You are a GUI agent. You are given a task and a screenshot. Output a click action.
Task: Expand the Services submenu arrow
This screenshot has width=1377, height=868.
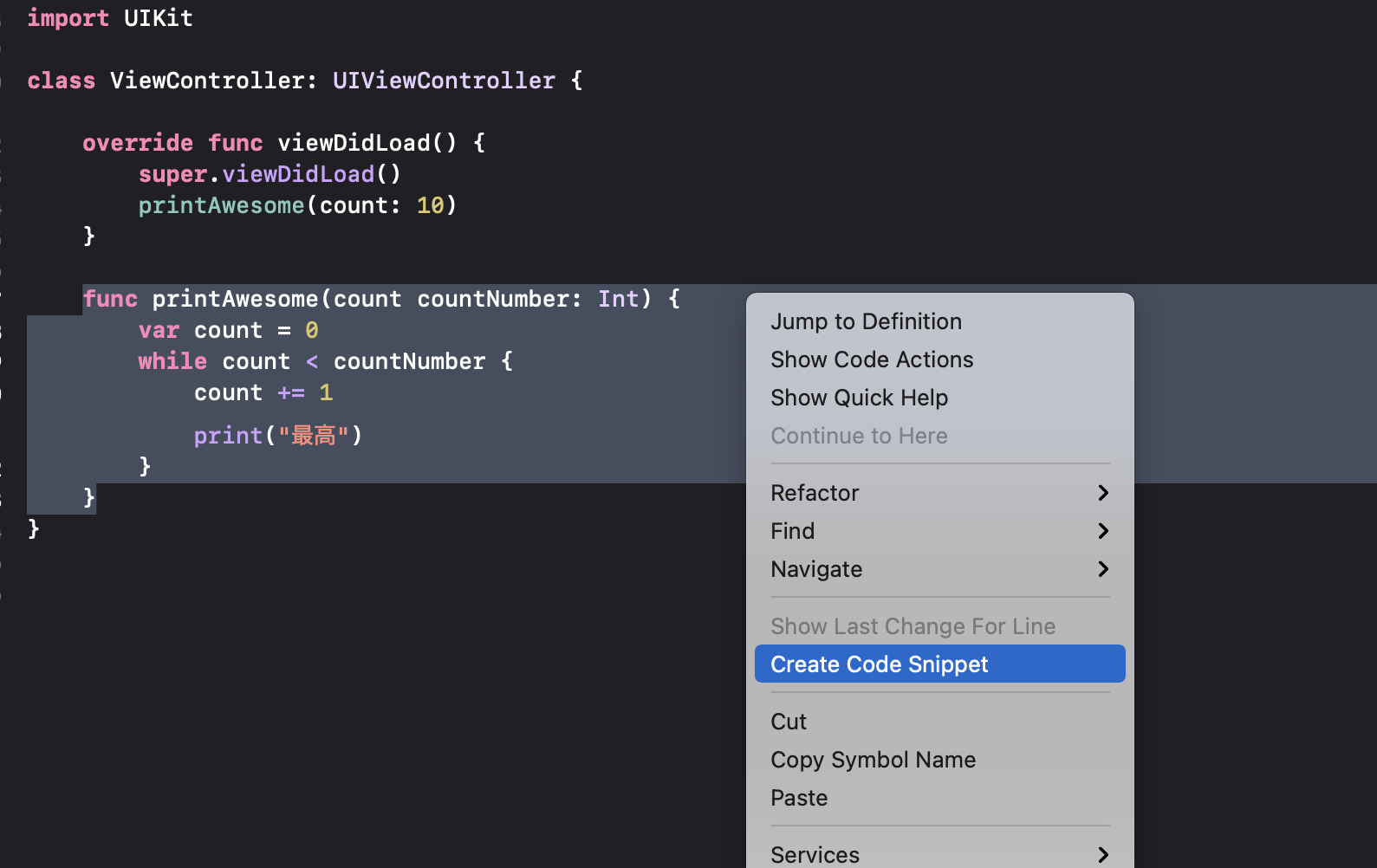click(1102, 855)
